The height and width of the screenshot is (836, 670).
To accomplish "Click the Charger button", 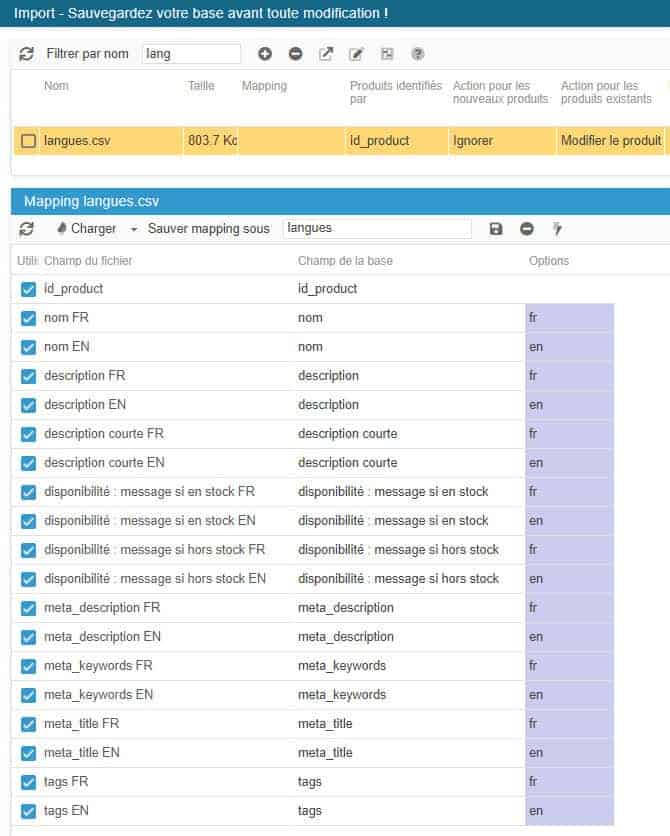I will point(86,229).
